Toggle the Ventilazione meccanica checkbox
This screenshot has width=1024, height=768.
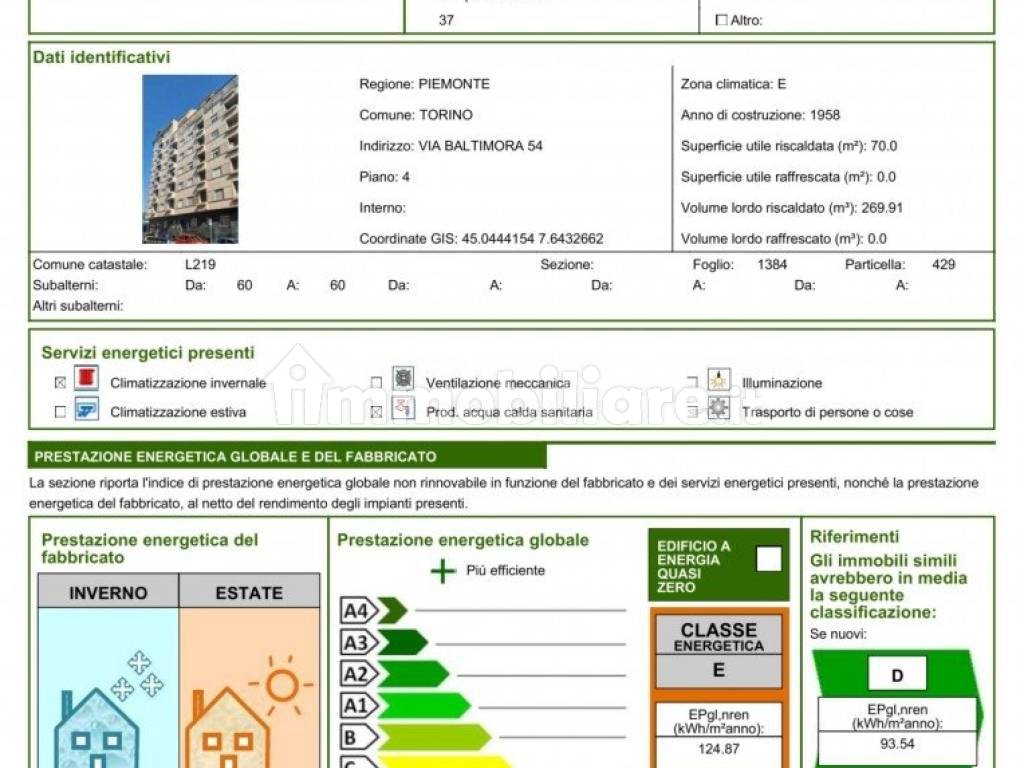click(x=376, y=382)
